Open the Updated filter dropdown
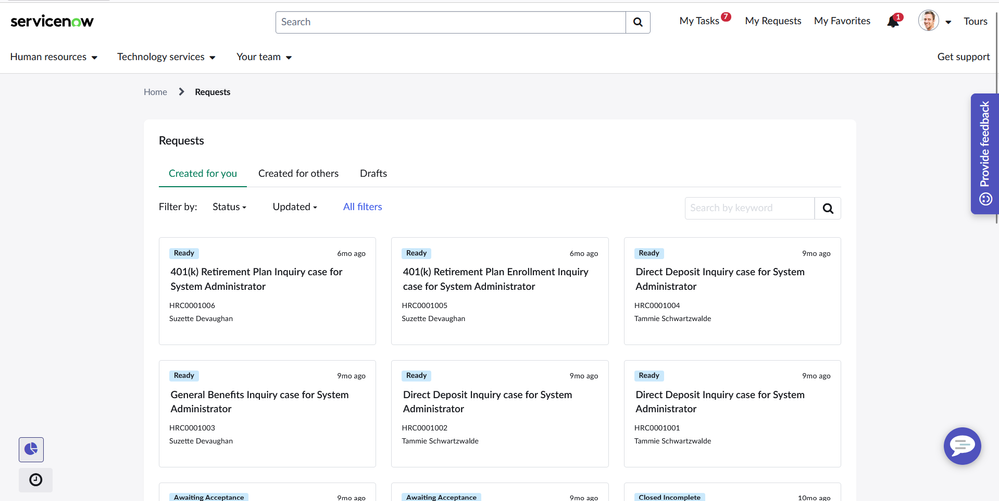Viewport: 999px width, 501px height. click(x=295, y=207)
